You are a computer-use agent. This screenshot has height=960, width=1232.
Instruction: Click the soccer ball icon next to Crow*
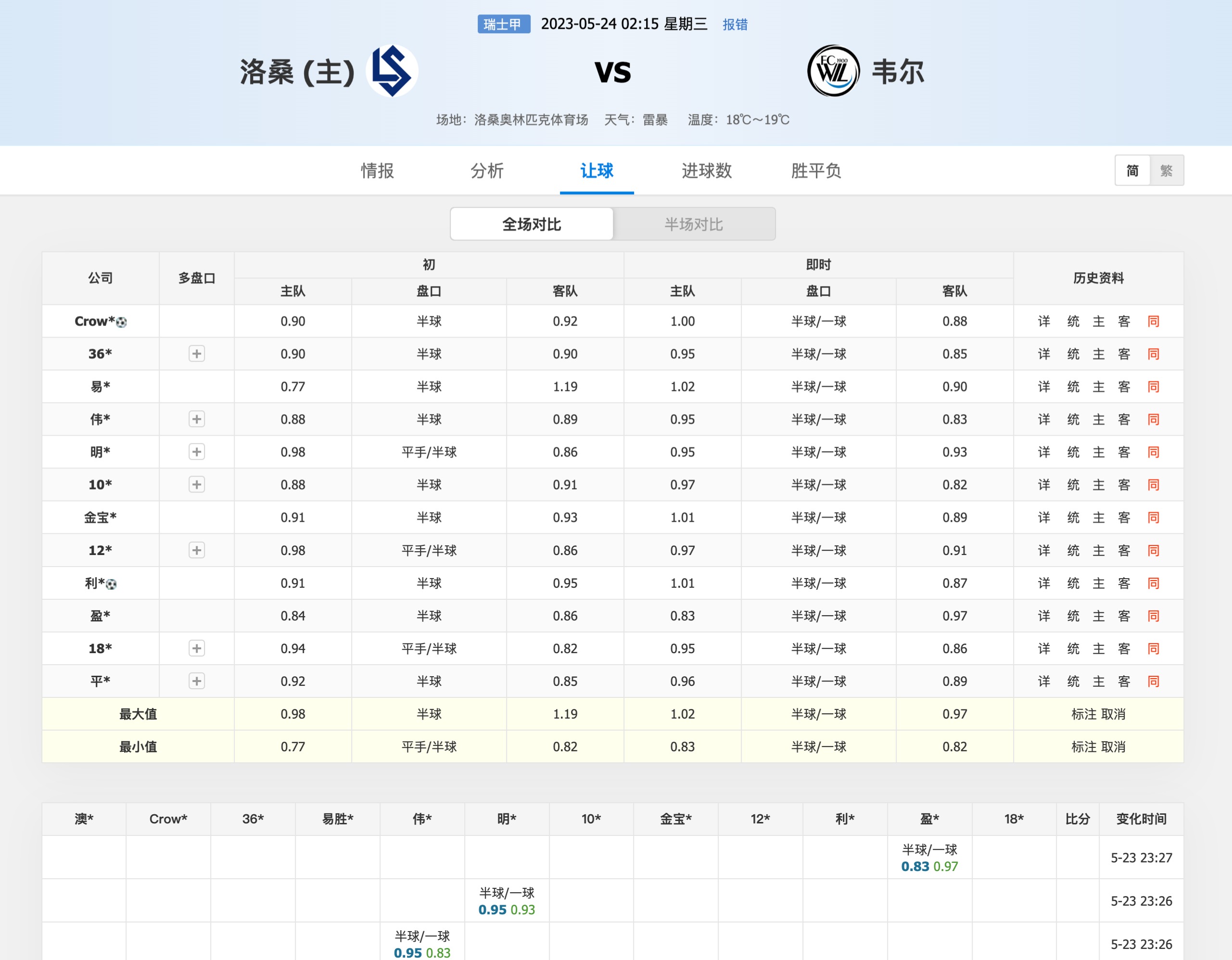(121, 322)
